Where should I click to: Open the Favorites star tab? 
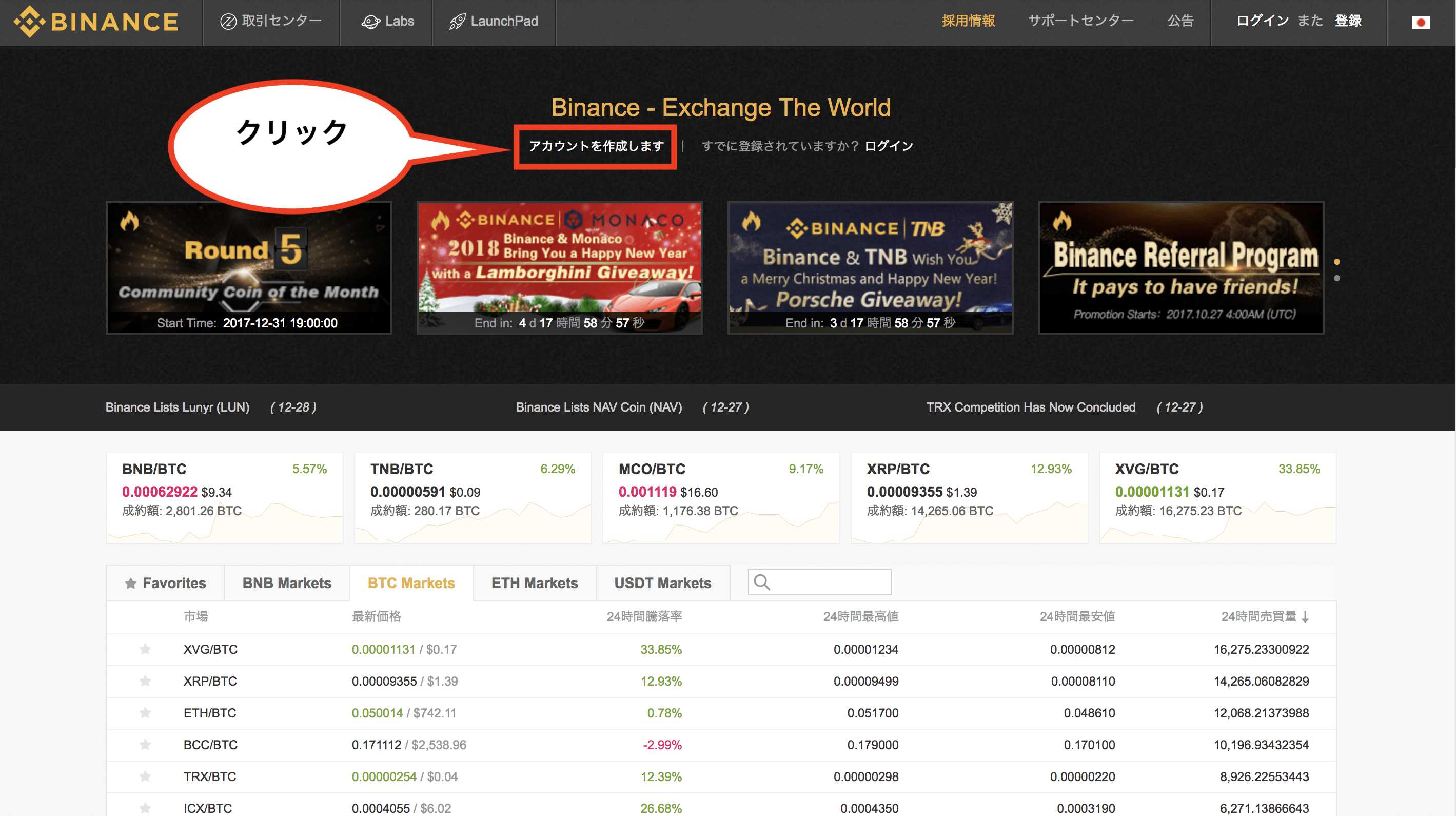[165, 583]
